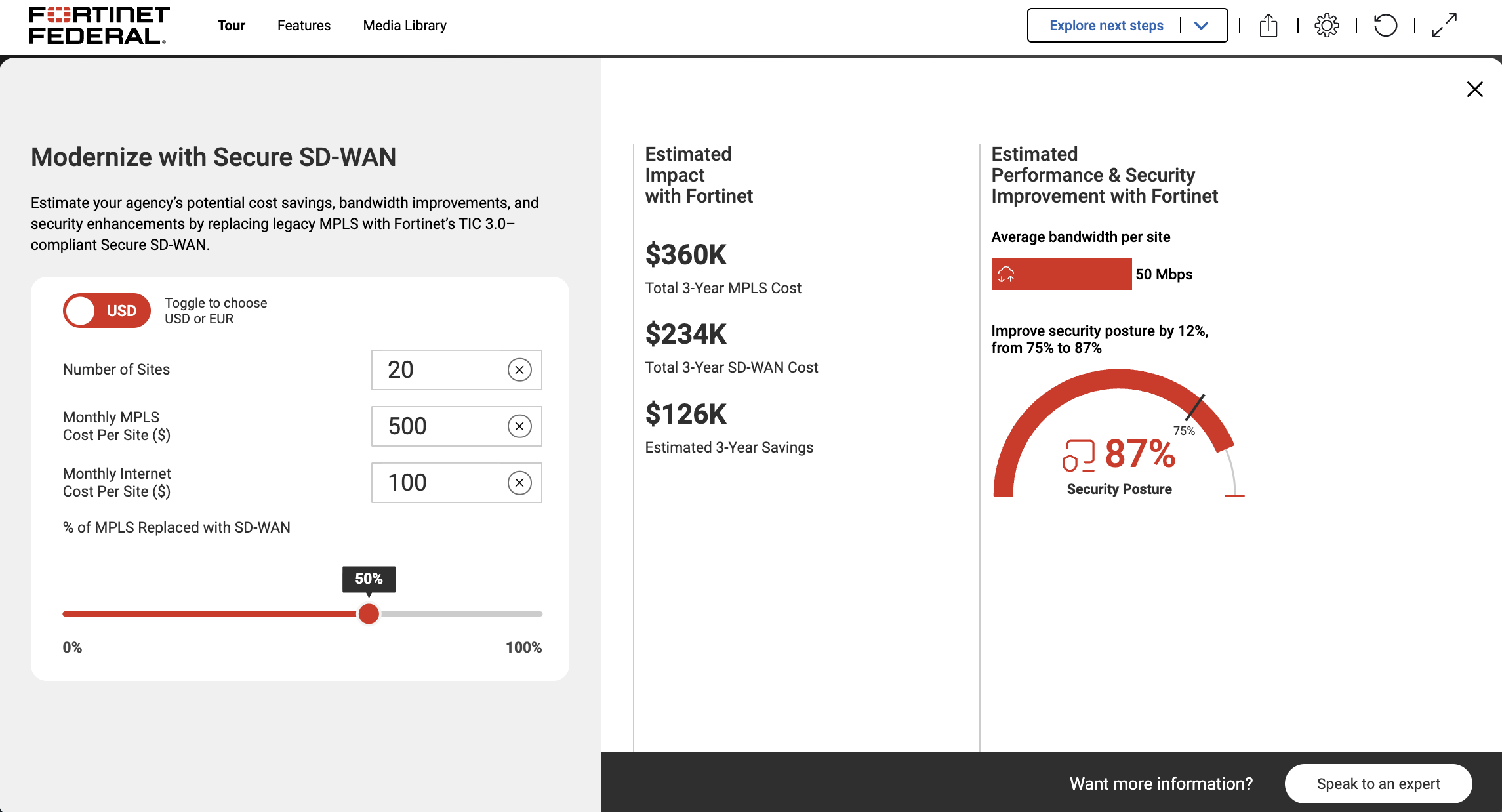Image resolution: width=1502 pixels, height=812 pixels.
Task: Click the bandwidth cloud icon in red bar
Action: [1006, 274]
